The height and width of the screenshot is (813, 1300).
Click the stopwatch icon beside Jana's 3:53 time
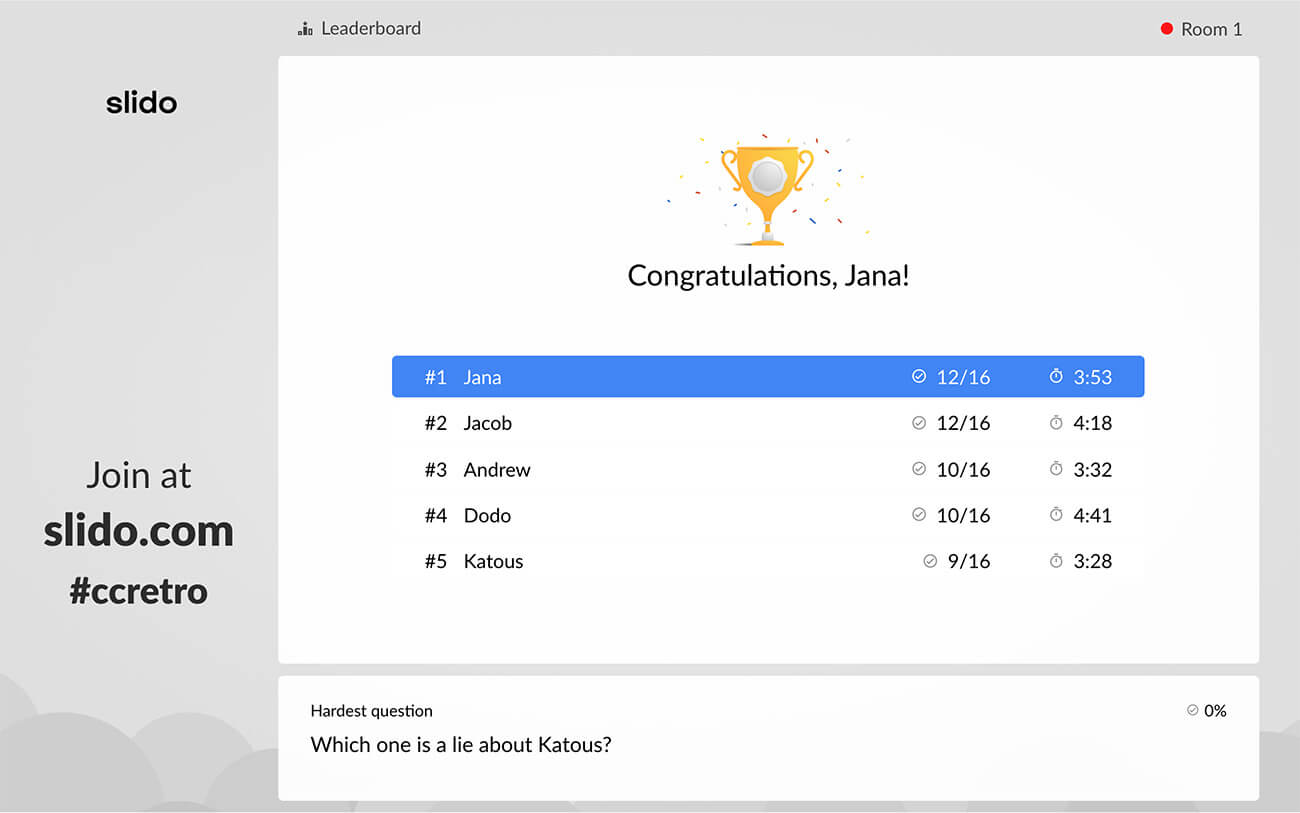[1056, 377]
